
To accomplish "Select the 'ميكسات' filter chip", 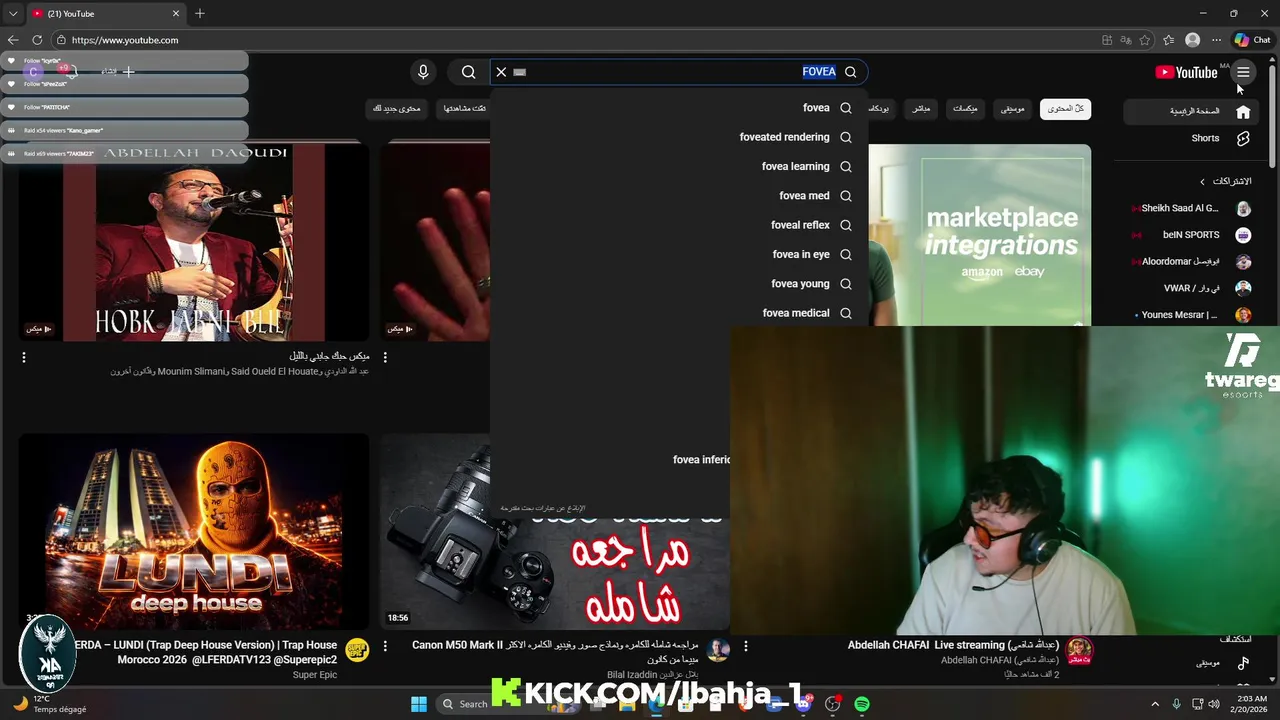I will [965, 108].
